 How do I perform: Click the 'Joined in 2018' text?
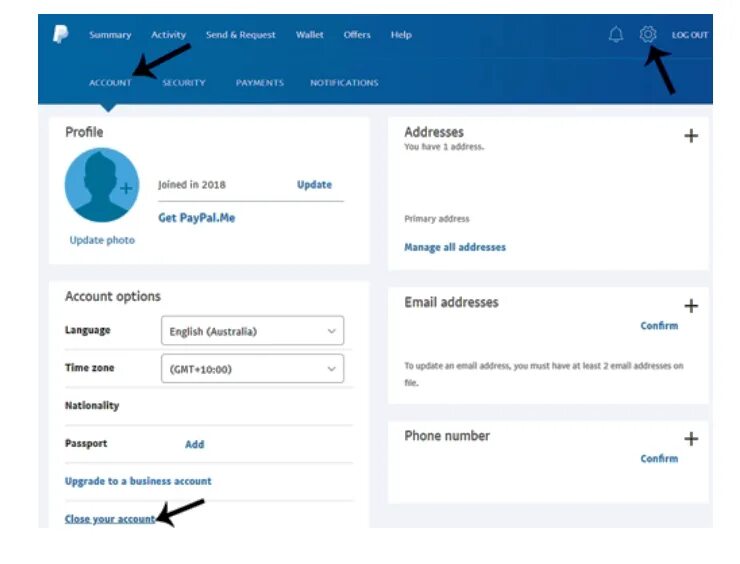click(x=192, y=185)
